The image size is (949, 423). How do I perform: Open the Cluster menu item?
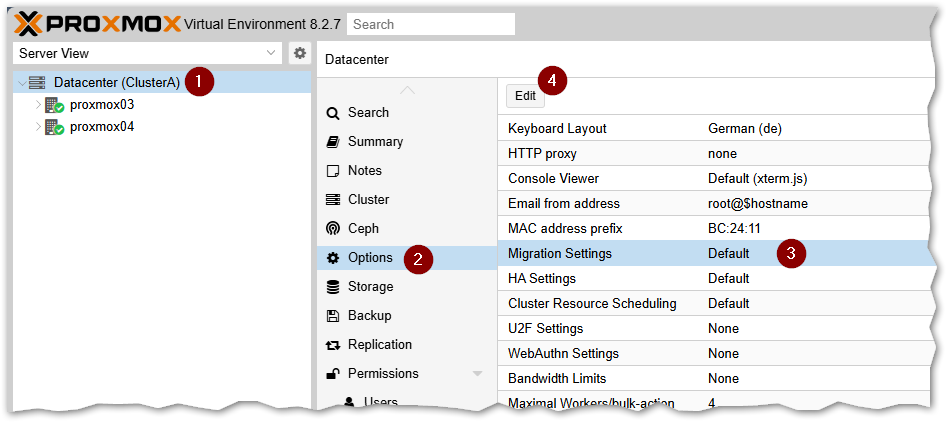[x=368, y=200]
